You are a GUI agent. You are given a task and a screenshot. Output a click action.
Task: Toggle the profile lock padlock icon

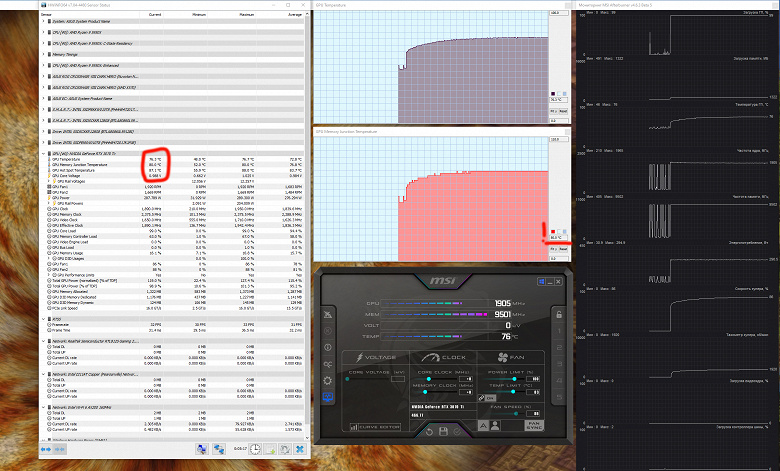[x=559, y=314]
